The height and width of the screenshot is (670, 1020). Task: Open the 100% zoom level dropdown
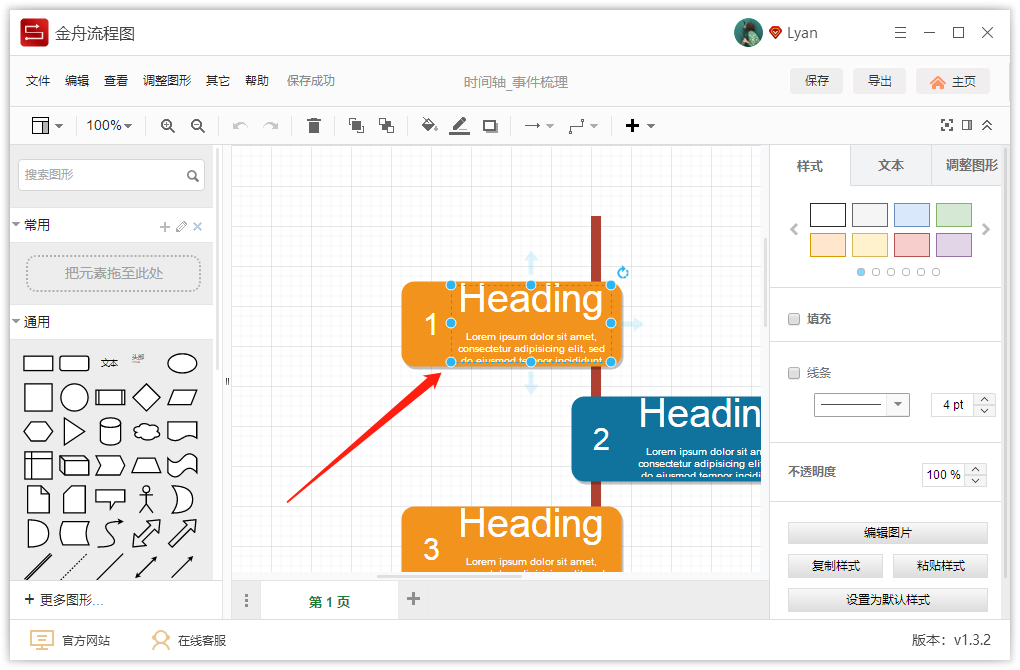(x=109, y=125)
